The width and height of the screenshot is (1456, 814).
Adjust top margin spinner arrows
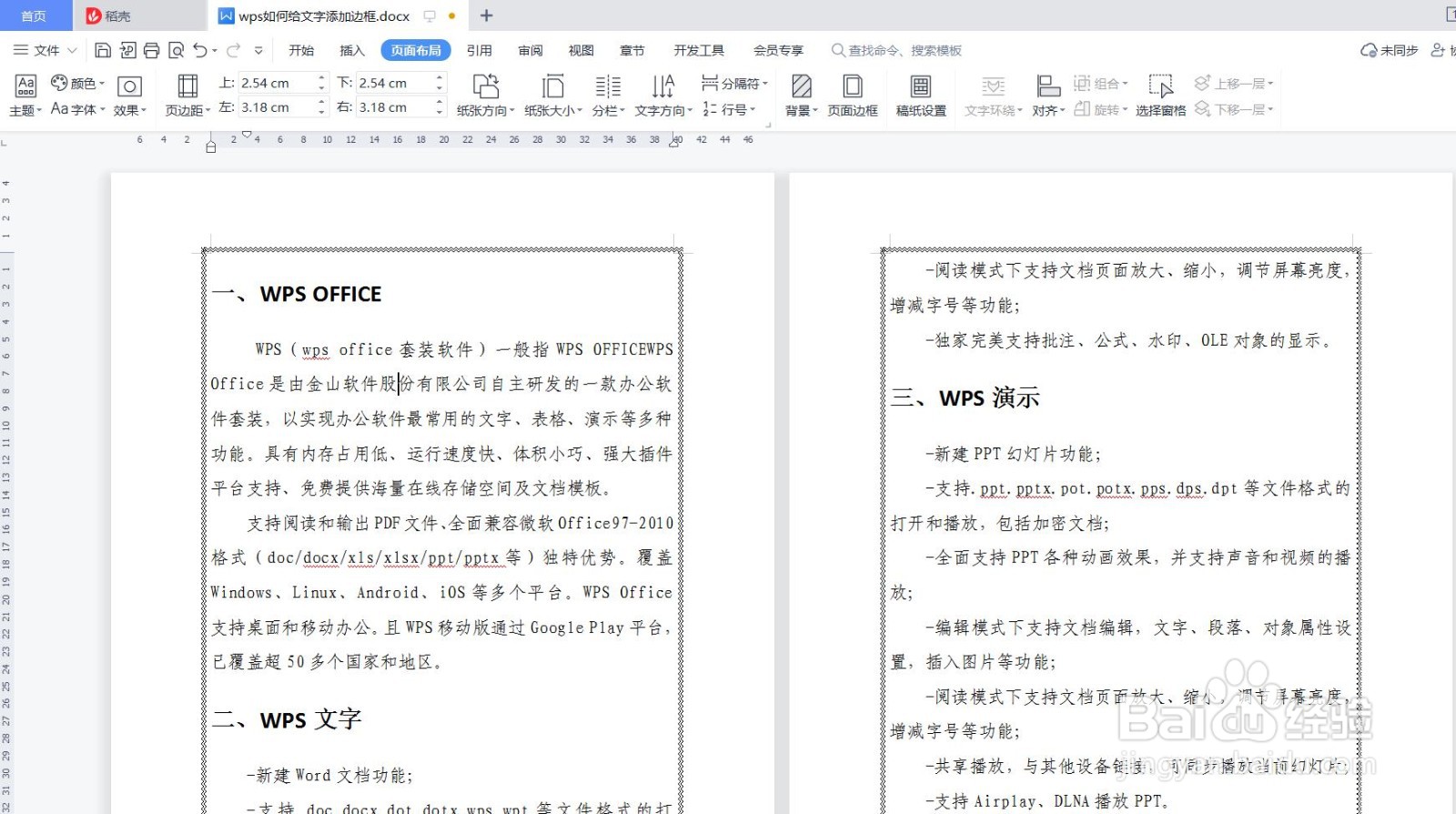(322, 83)
